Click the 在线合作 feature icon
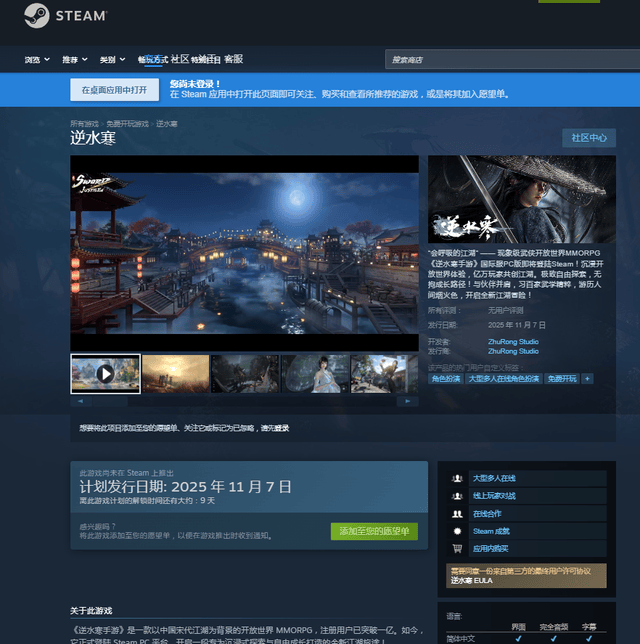640x644 pixels. (457, 514)
